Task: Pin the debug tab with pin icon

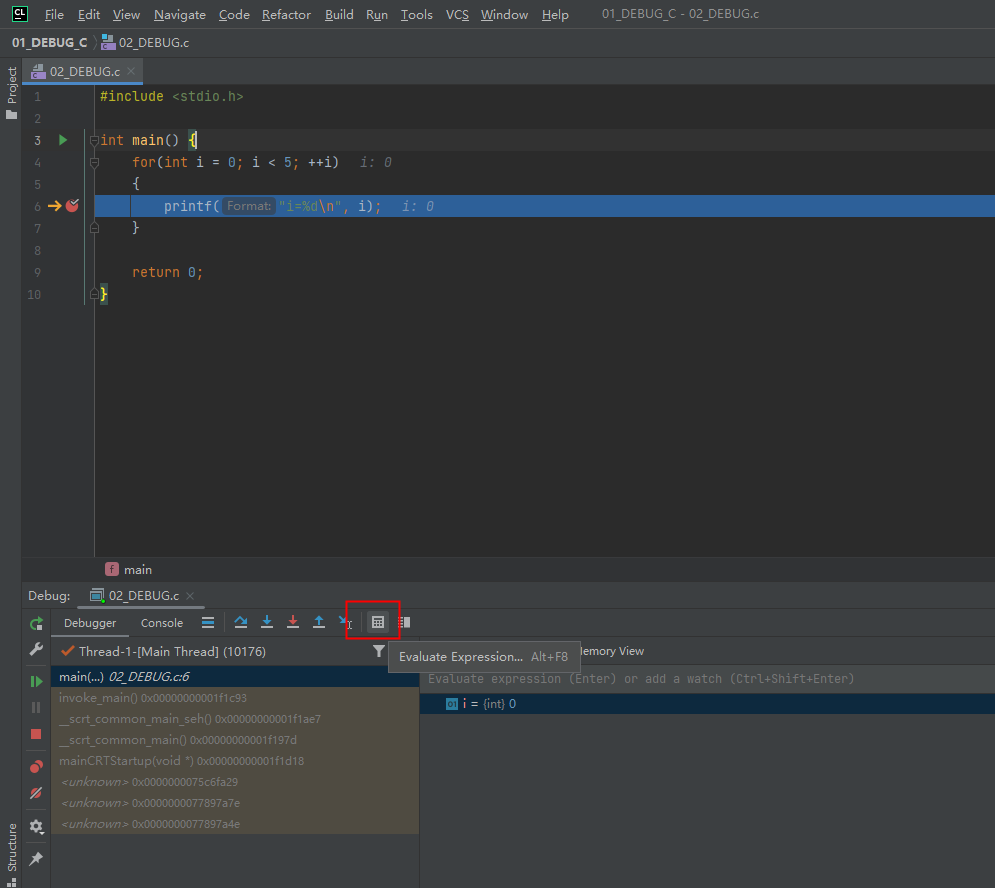Action: coord(36,859)
